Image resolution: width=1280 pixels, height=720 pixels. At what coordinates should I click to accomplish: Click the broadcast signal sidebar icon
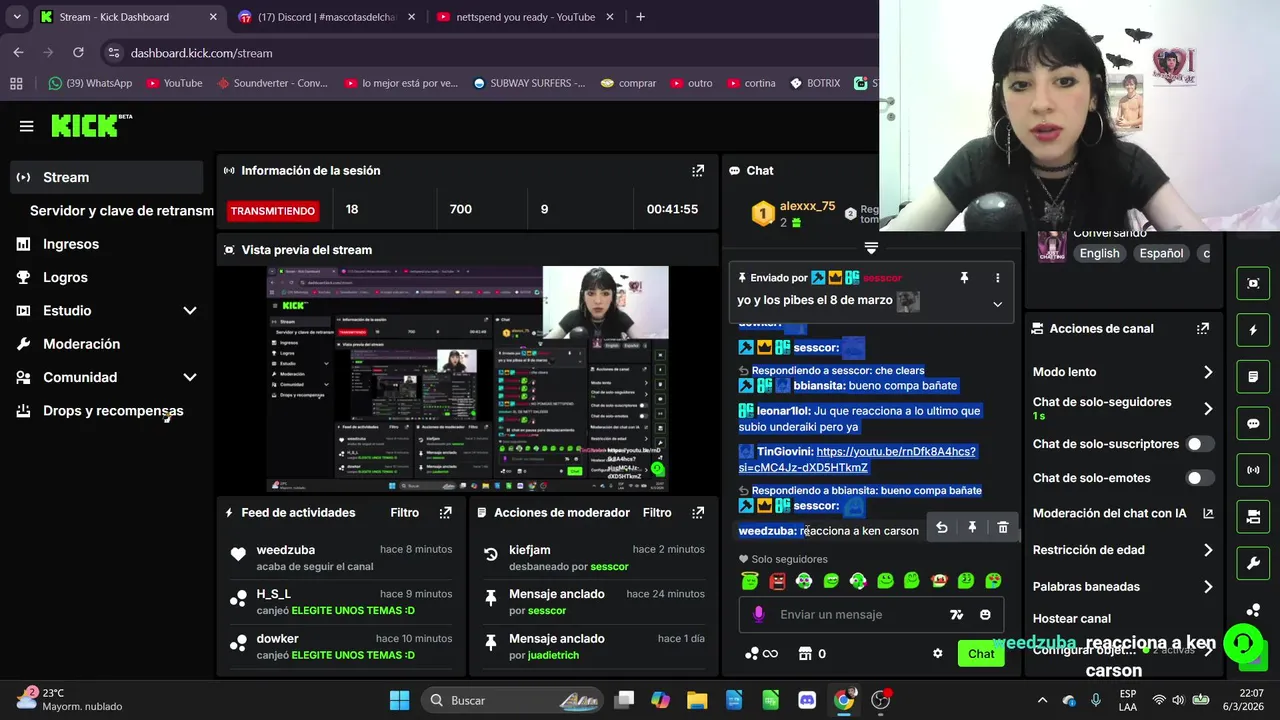click(x=1253, y=470)
